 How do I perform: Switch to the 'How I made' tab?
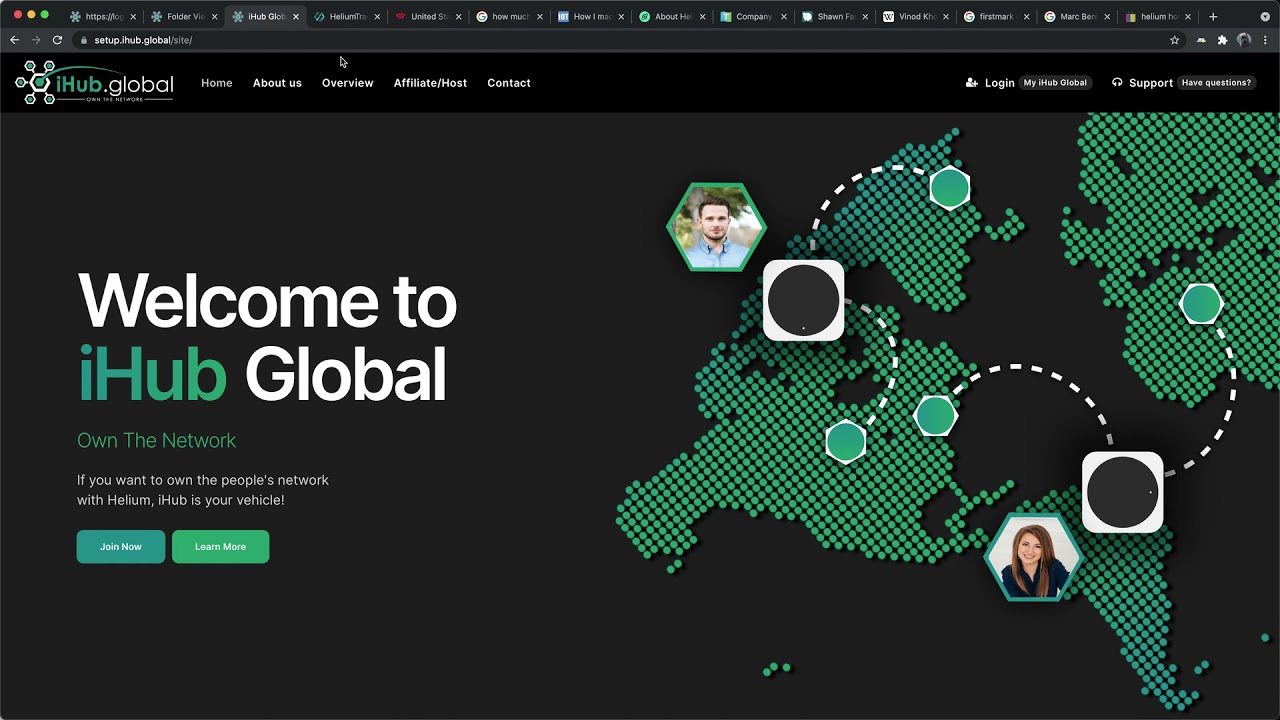click(591, 17)
